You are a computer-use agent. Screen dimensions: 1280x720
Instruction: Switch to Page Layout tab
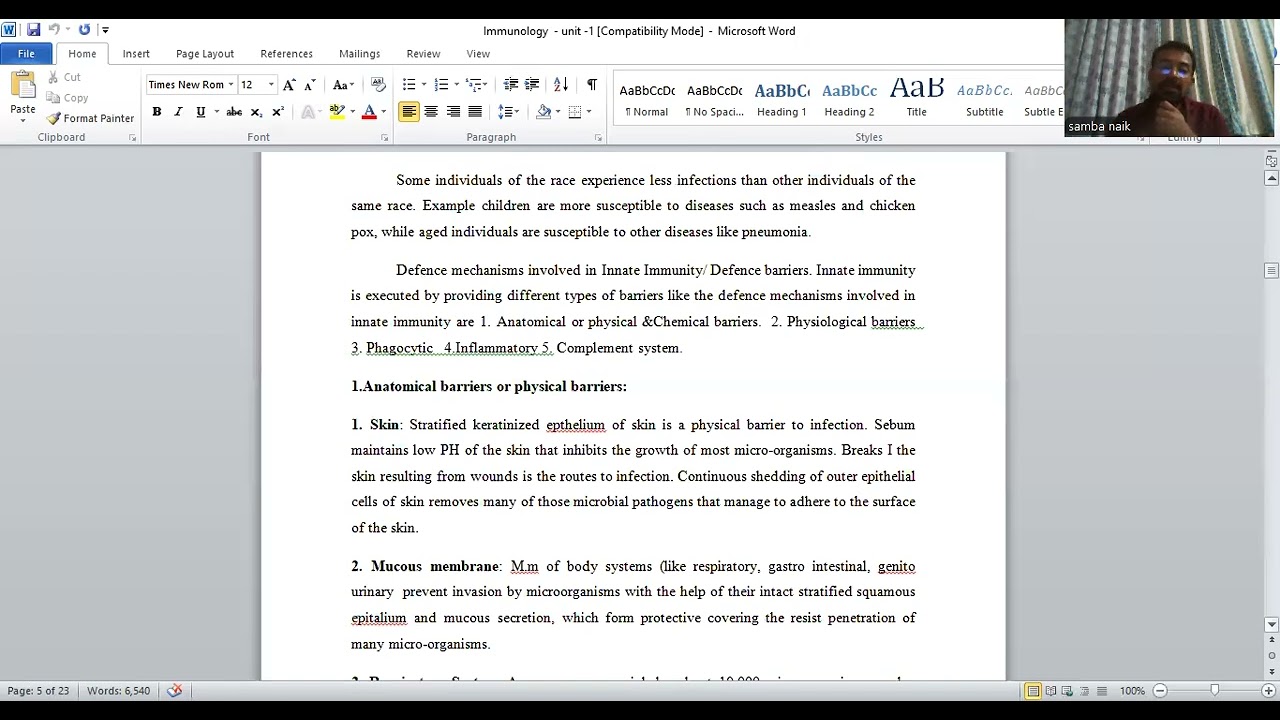[x=205, y=54]
